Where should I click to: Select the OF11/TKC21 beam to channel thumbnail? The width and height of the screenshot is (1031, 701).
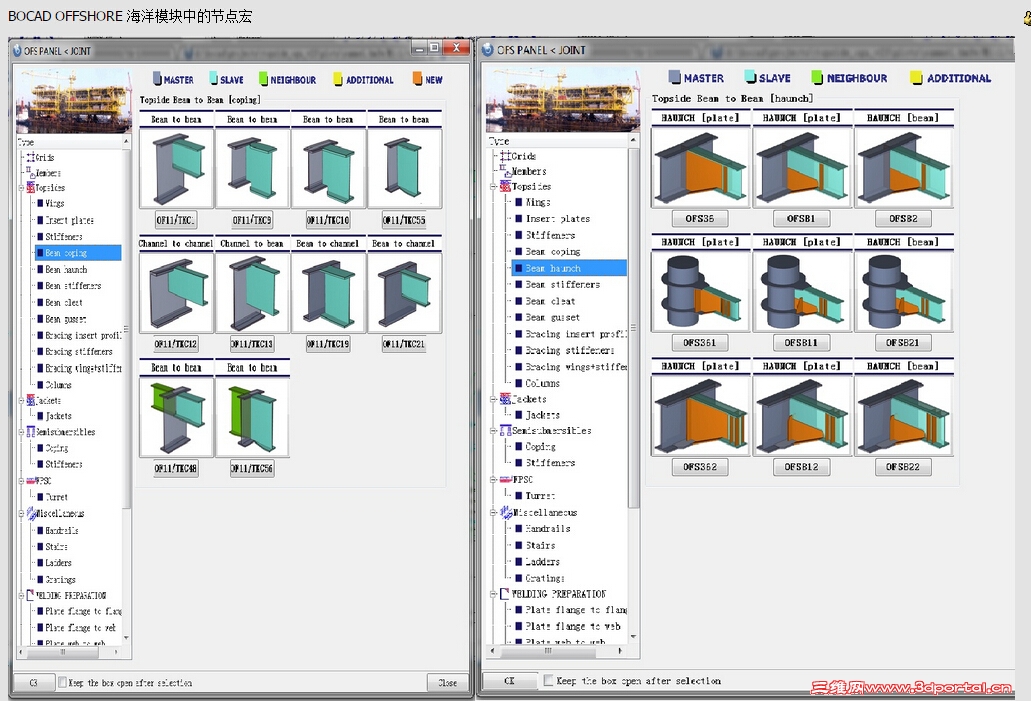pyautogui.click(x=404, y=292)
